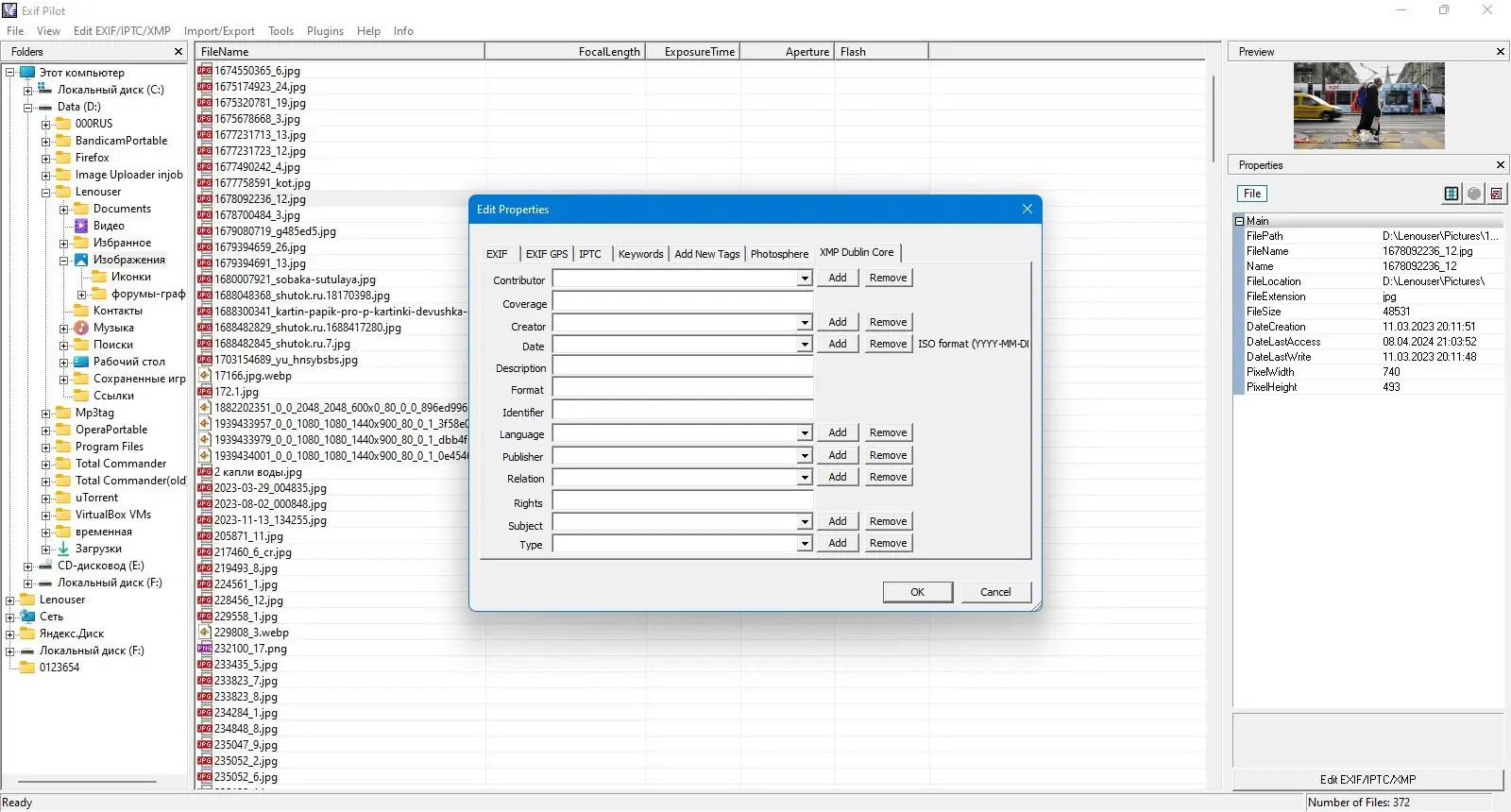The height and width of the screenshot is (812, 1511).
Task: Click into the Description field
Action: pyautogui.click(x=683, y=365)
